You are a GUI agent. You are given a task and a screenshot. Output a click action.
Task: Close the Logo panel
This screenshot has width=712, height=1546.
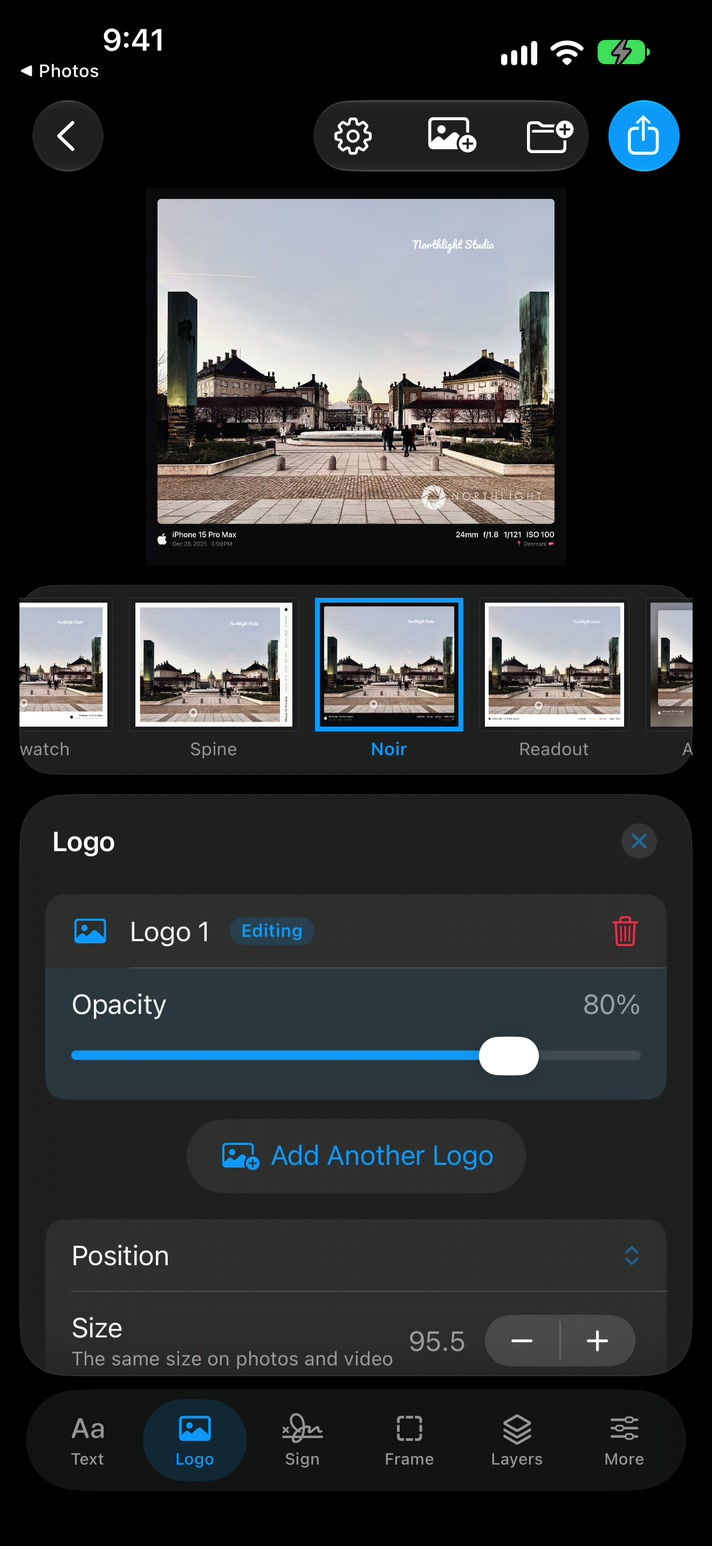coord(639,841)
